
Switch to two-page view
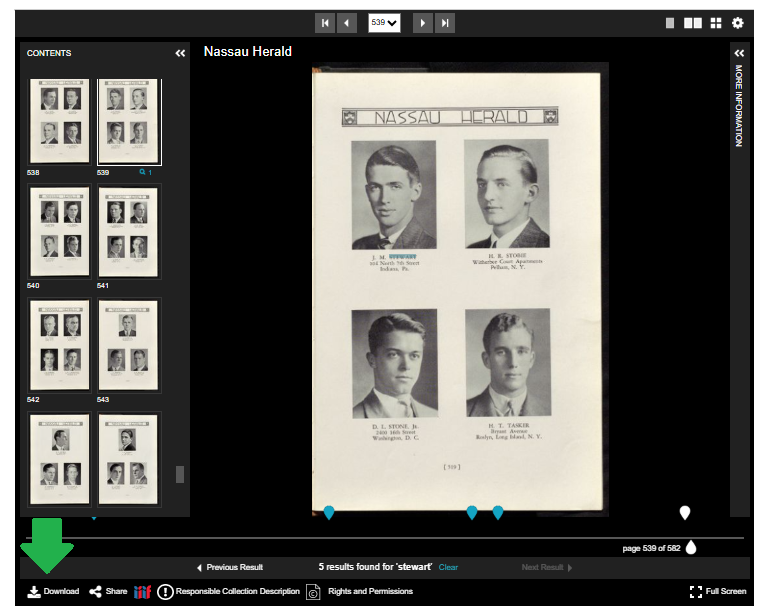point(693,23)
